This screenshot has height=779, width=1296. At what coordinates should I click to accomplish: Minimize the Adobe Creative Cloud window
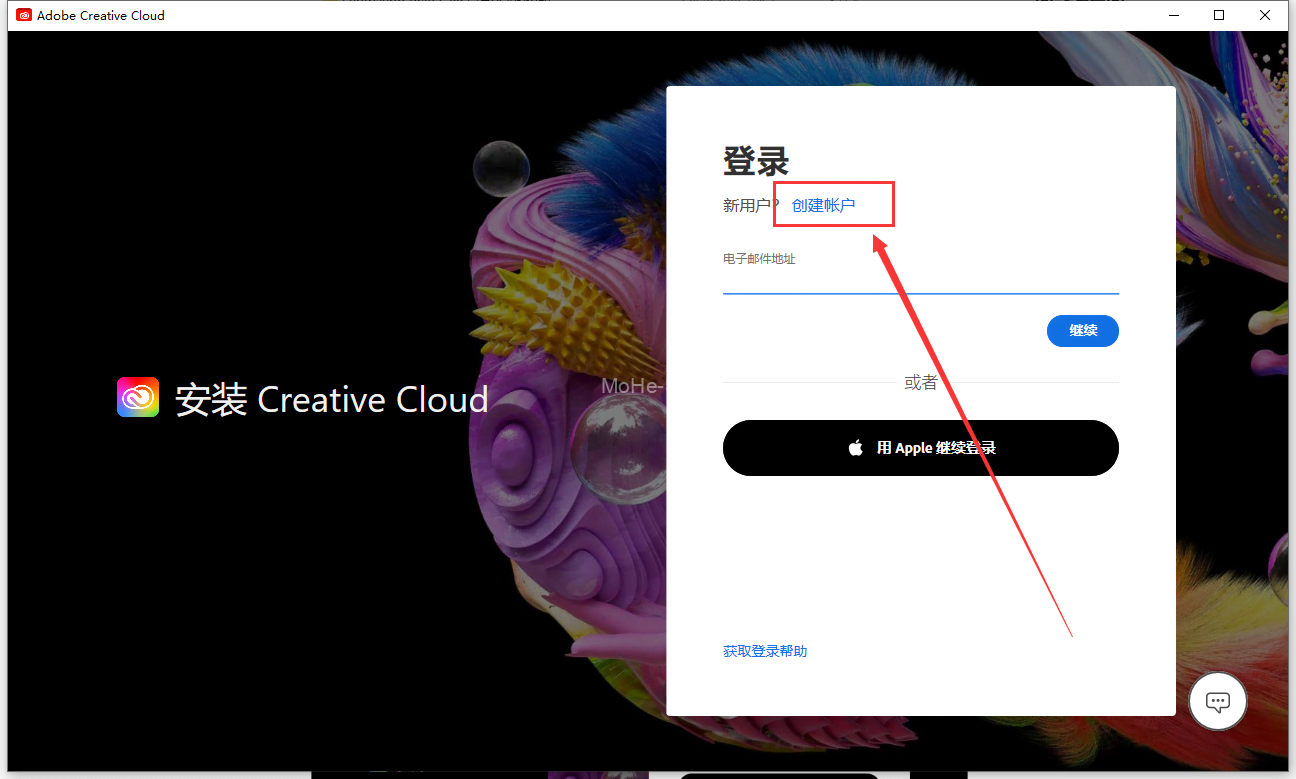click(x=1172, y=15)
